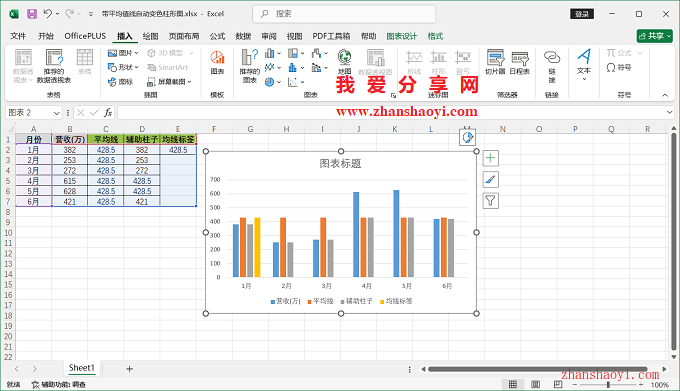Insert a Slicer (切片器)
Image resolution: width=680 pixels, height=391 pixels.
pos(495,62)
